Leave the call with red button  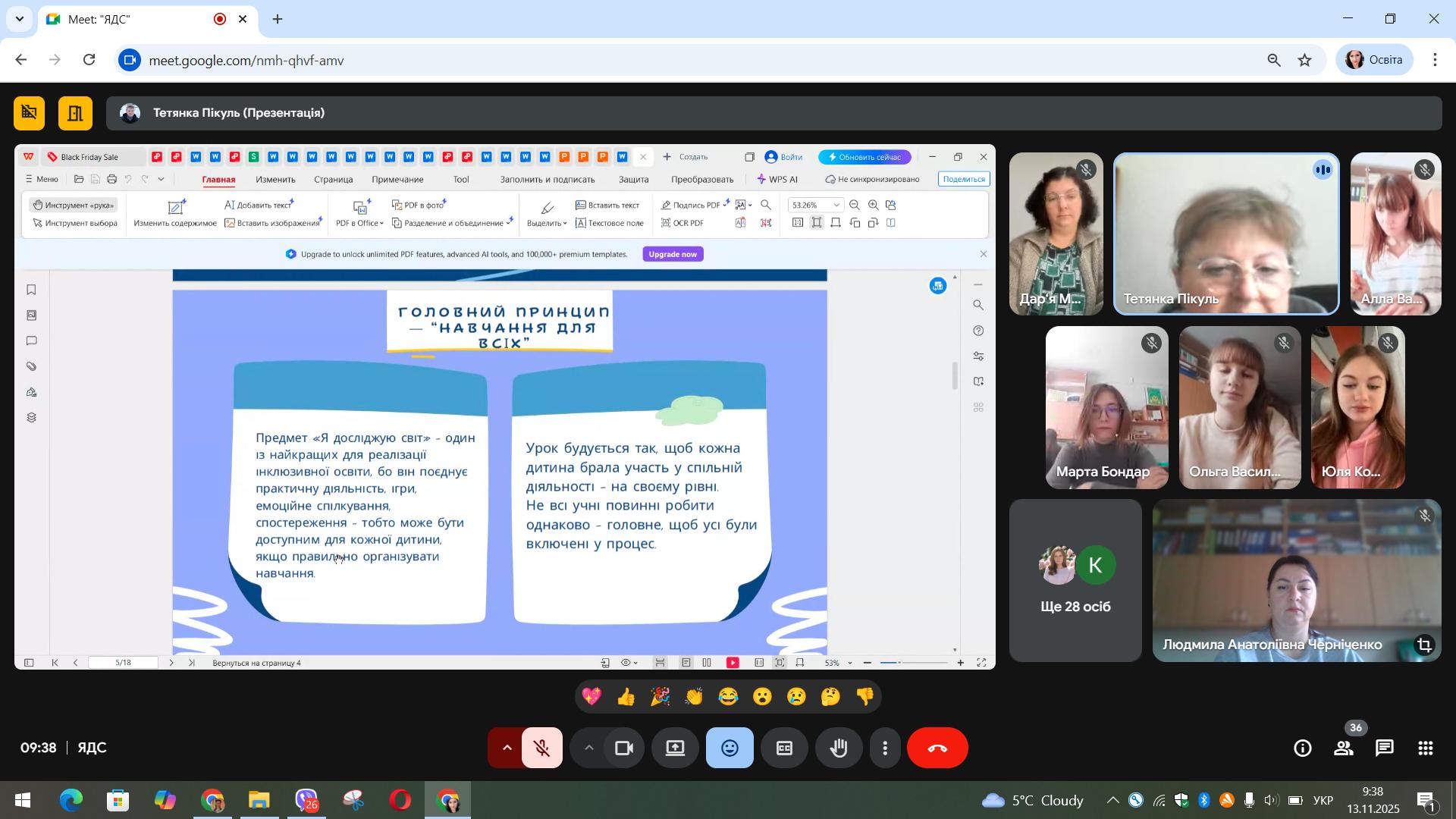coord(937,748)
